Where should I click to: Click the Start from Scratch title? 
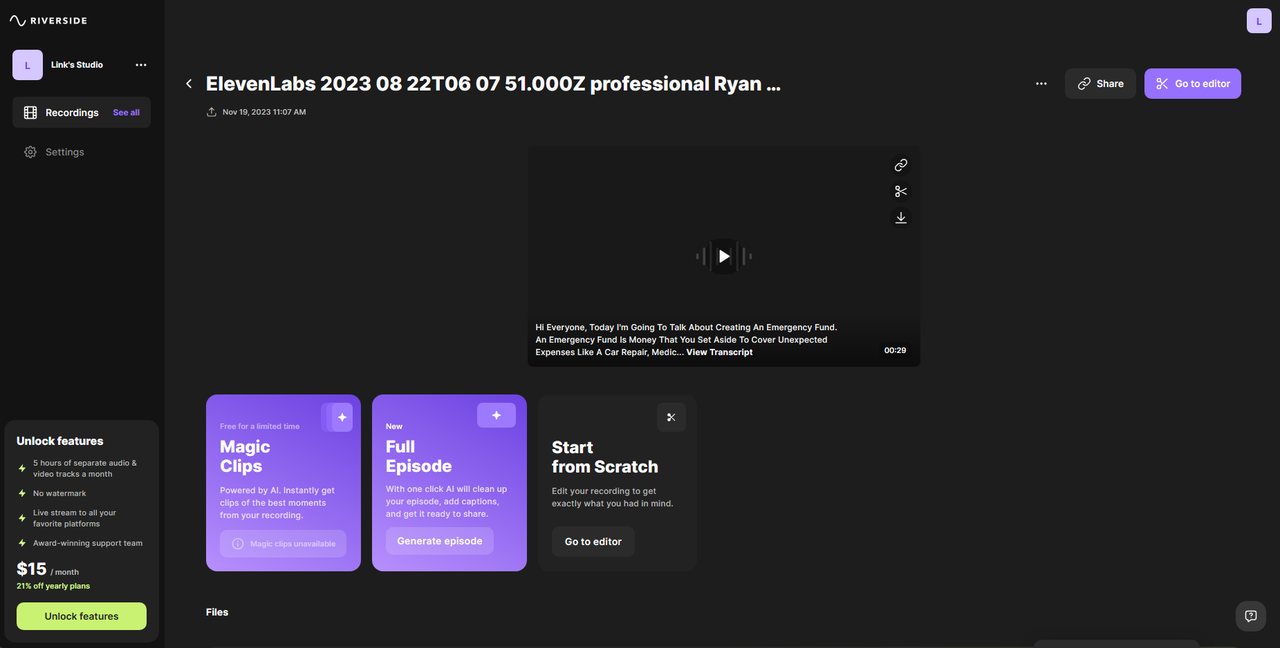605,457
